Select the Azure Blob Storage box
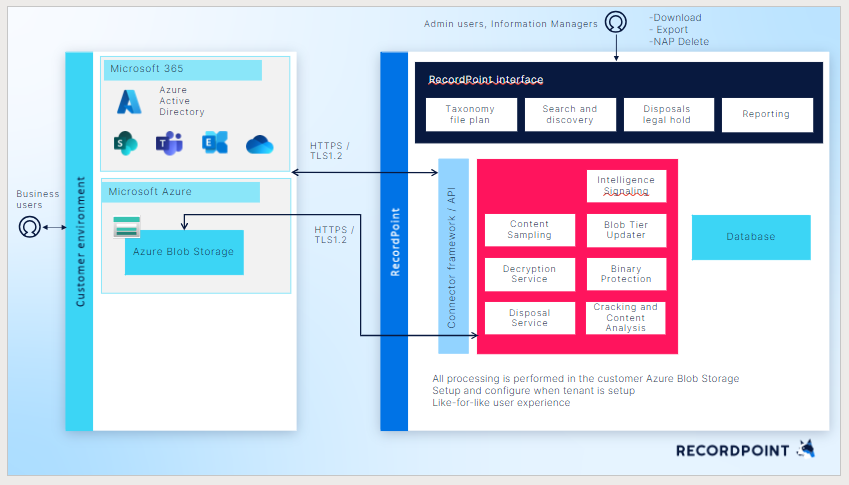This screenshot has height=485, width=849. point(184,252)
